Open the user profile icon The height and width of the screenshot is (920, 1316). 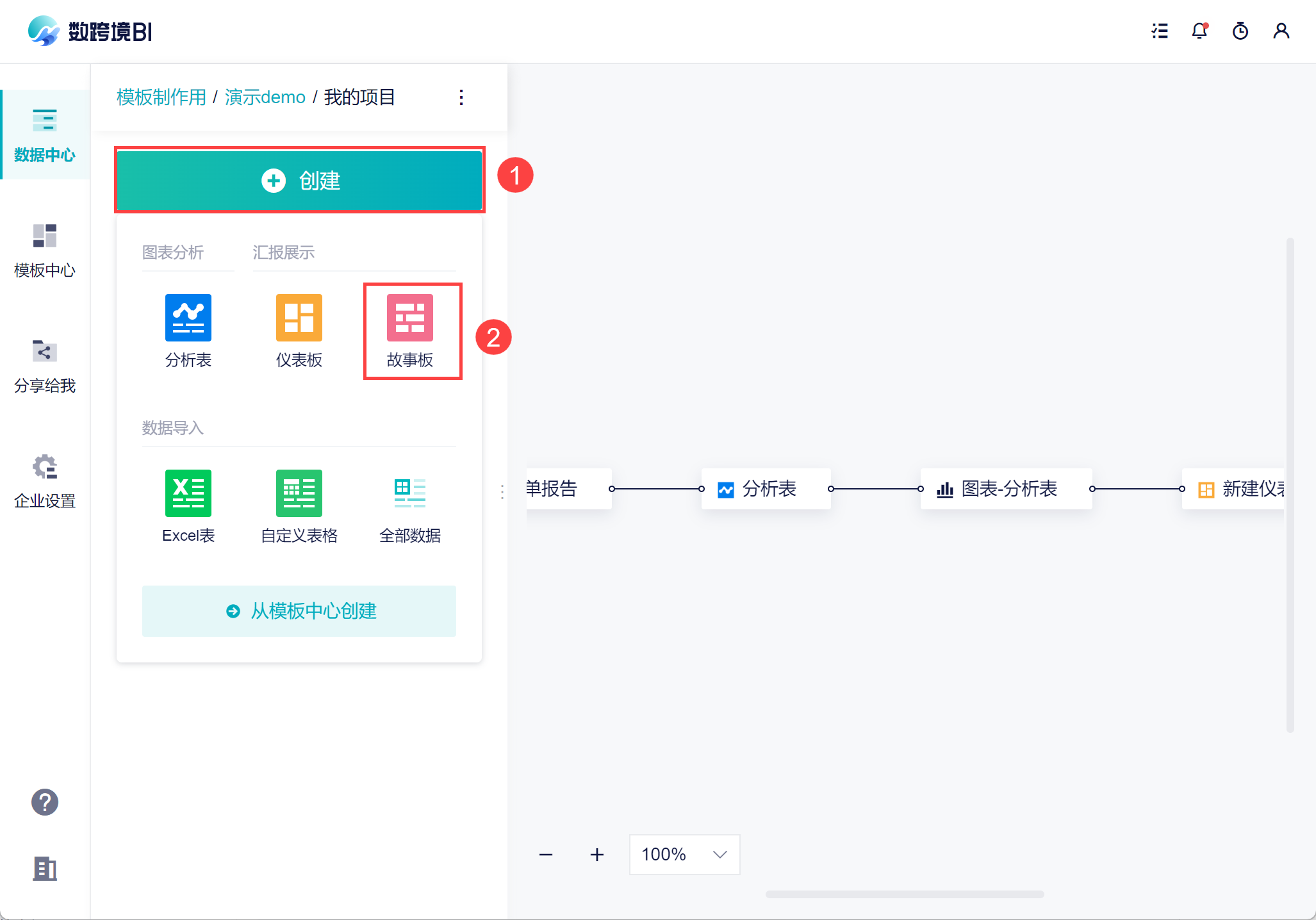pos(1281,31)
